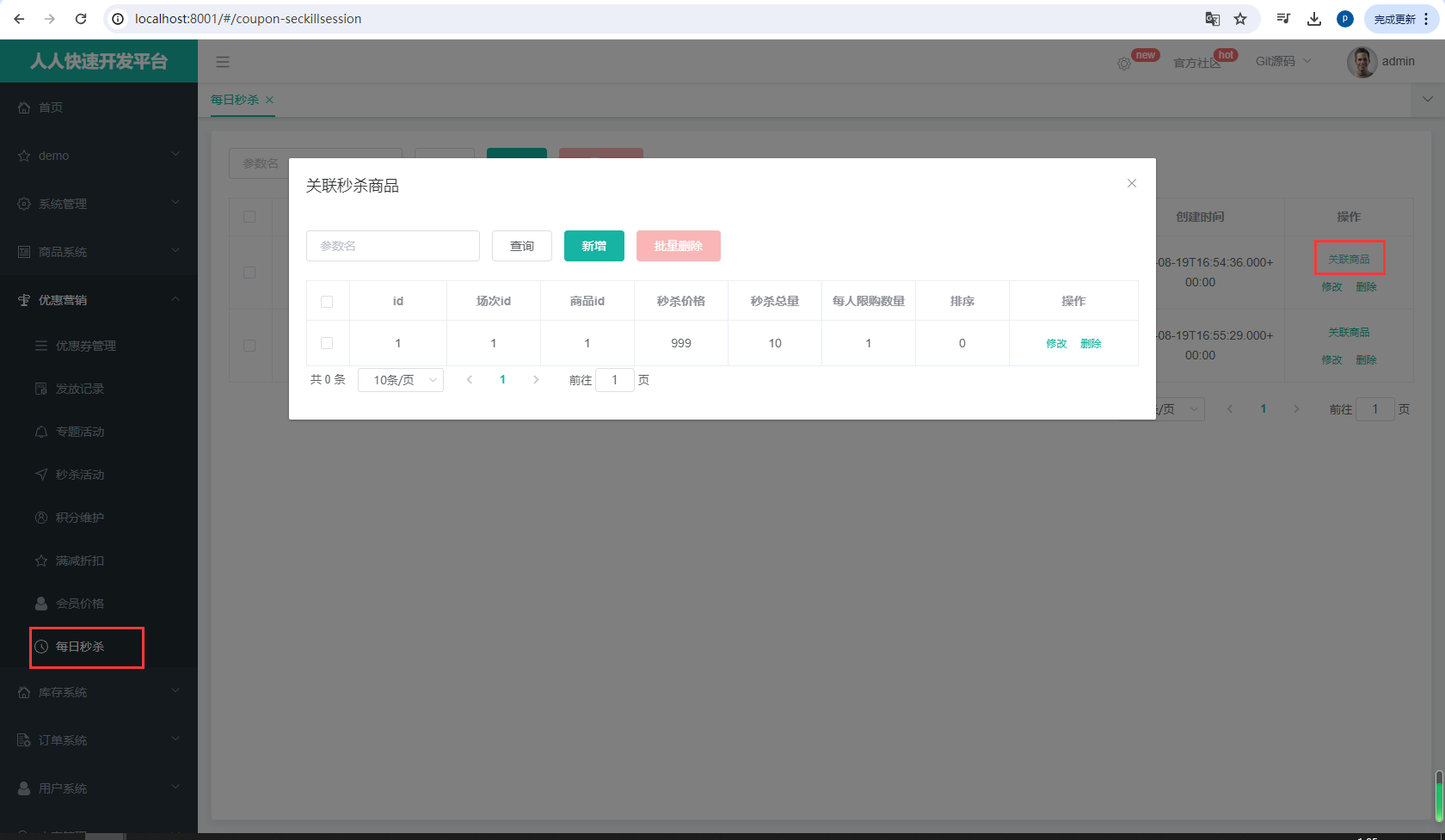Click the address bar URL
This screenshot has width=1445, height=840.
click(x=248, y=19)
